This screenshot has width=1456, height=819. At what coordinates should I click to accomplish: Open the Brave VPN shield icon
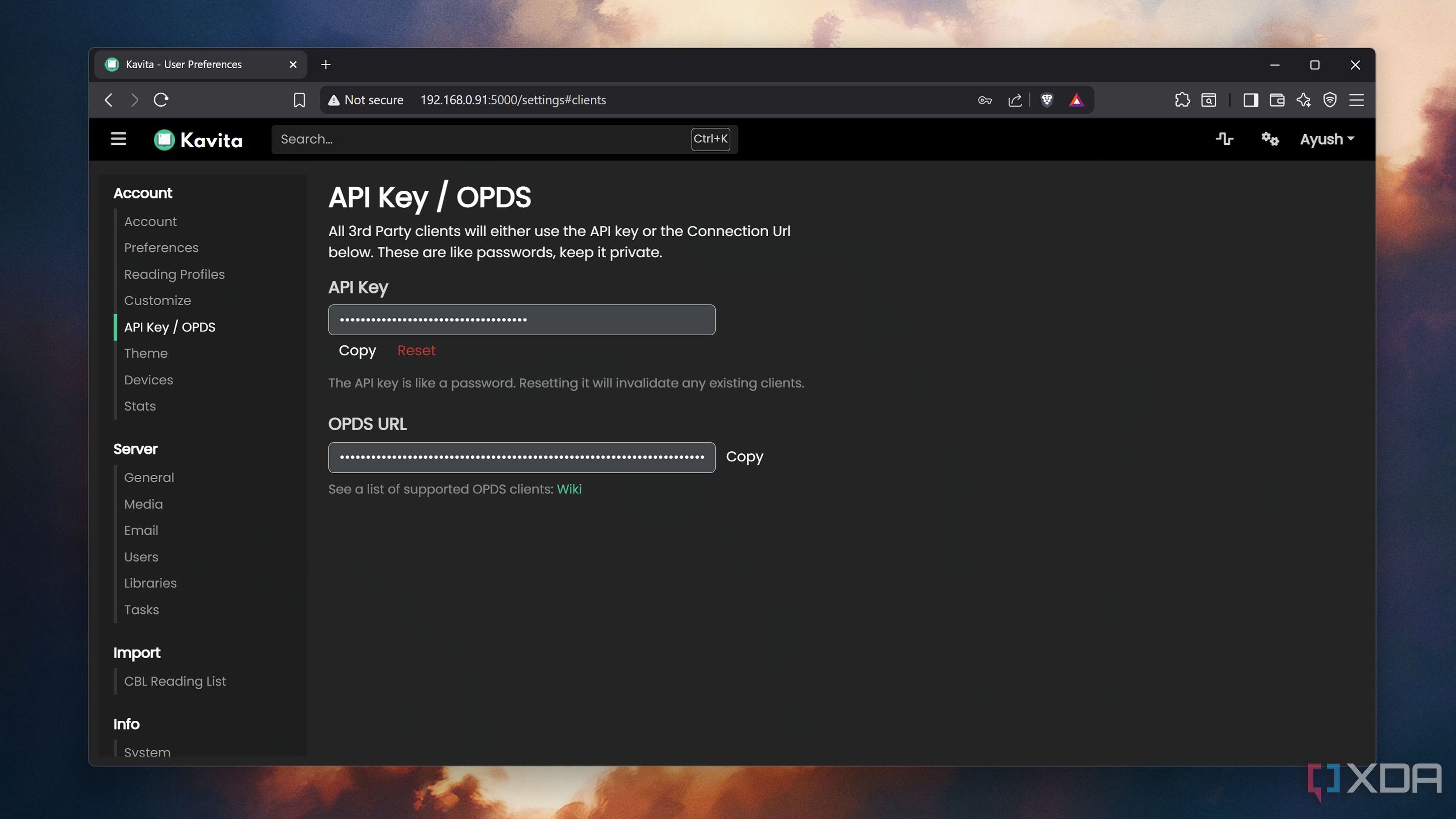point(1330,100)
